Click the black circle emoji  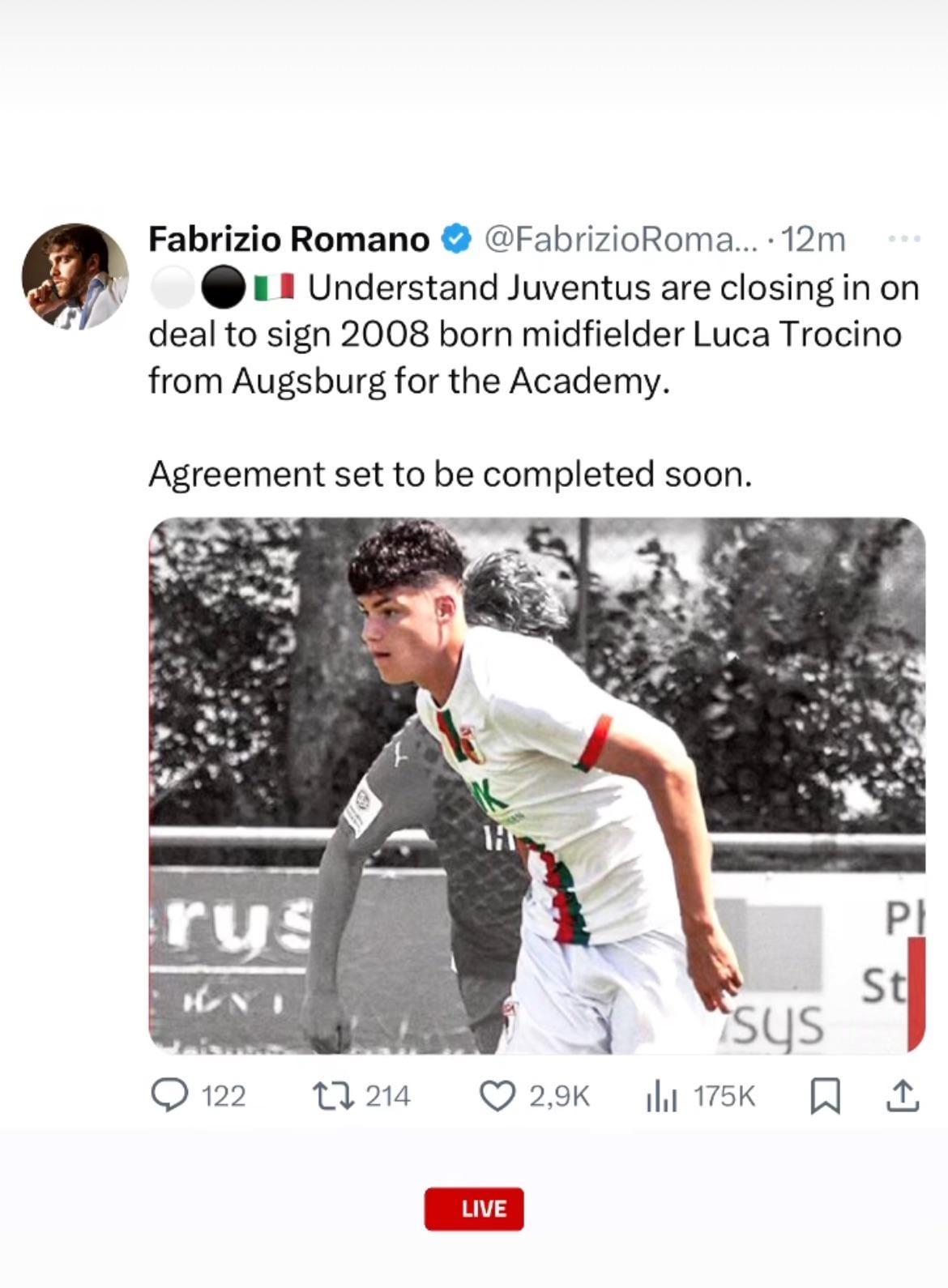pyautogui.click(x=222, y=288)
